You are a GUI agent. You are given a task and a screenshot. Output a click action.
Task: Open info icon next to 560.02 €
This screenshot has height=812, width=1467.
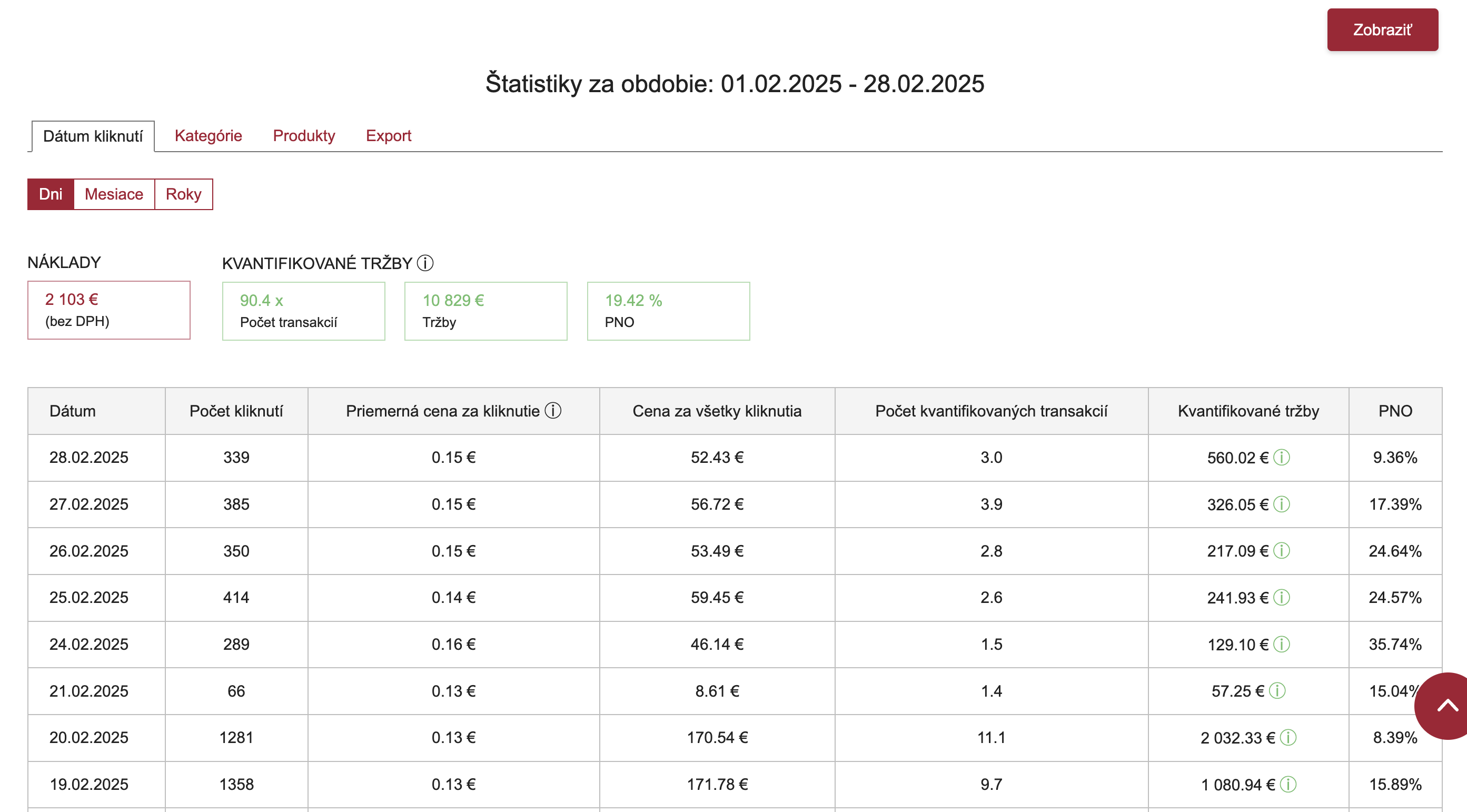point(1281,457)
